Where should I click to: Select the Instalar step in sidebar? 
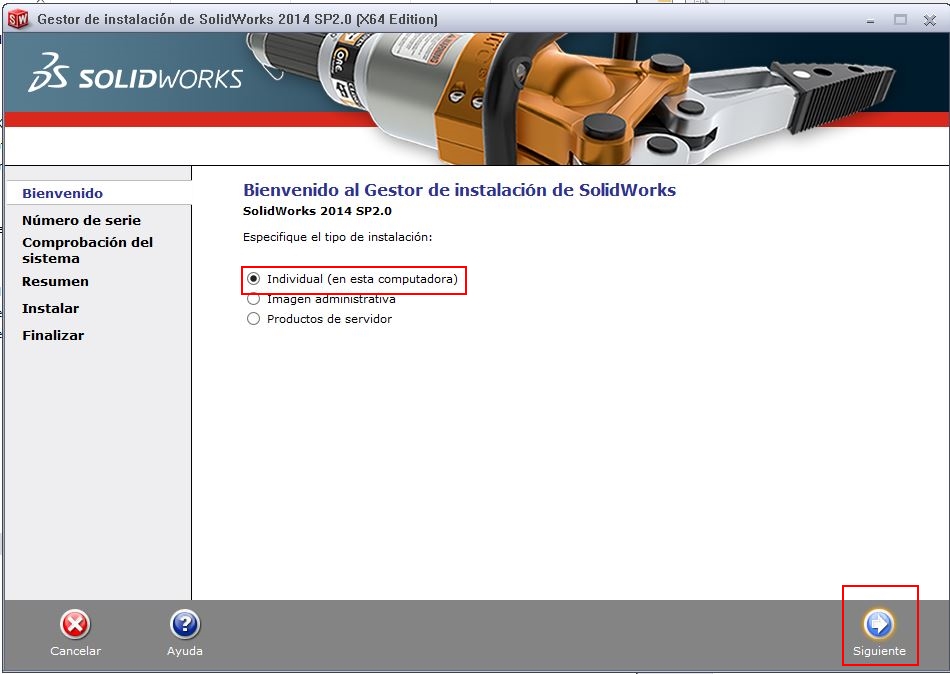[x=50, y=308]
